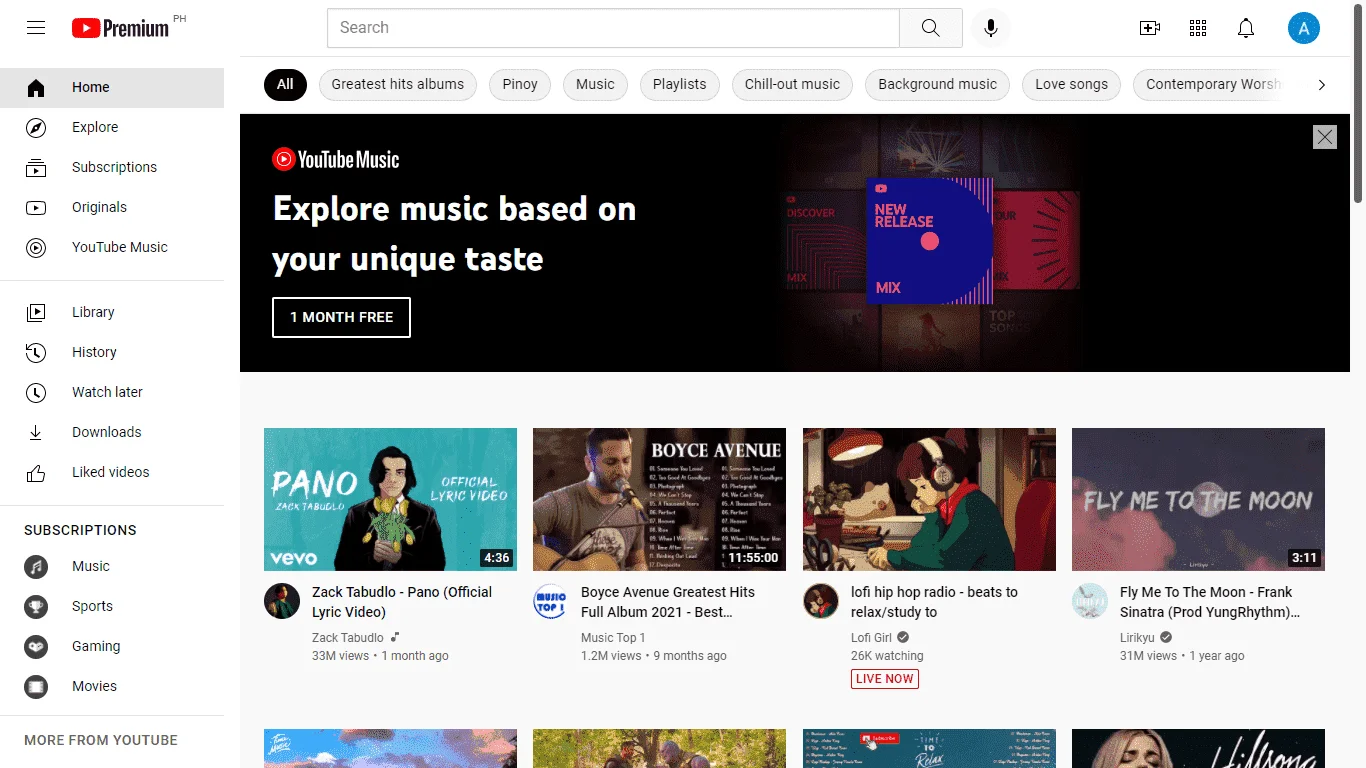
Task: Open the Create video camera icon
Action: pos(1150,28)
